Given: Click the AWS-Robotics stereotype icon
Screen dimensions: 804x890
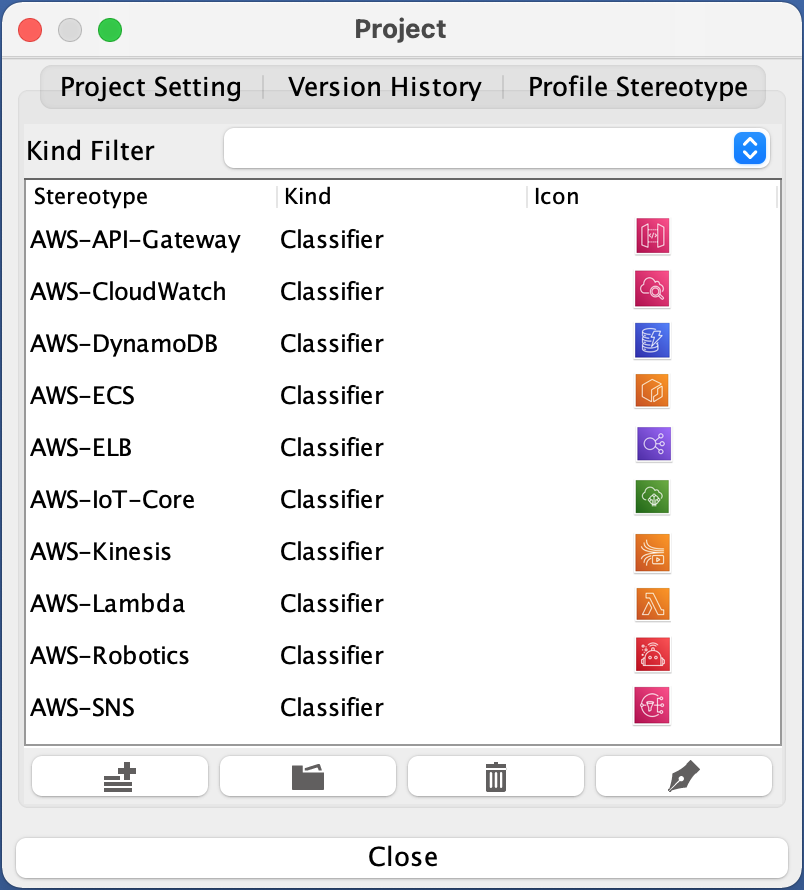Looking at the screenshot, I should coord(652,655).
